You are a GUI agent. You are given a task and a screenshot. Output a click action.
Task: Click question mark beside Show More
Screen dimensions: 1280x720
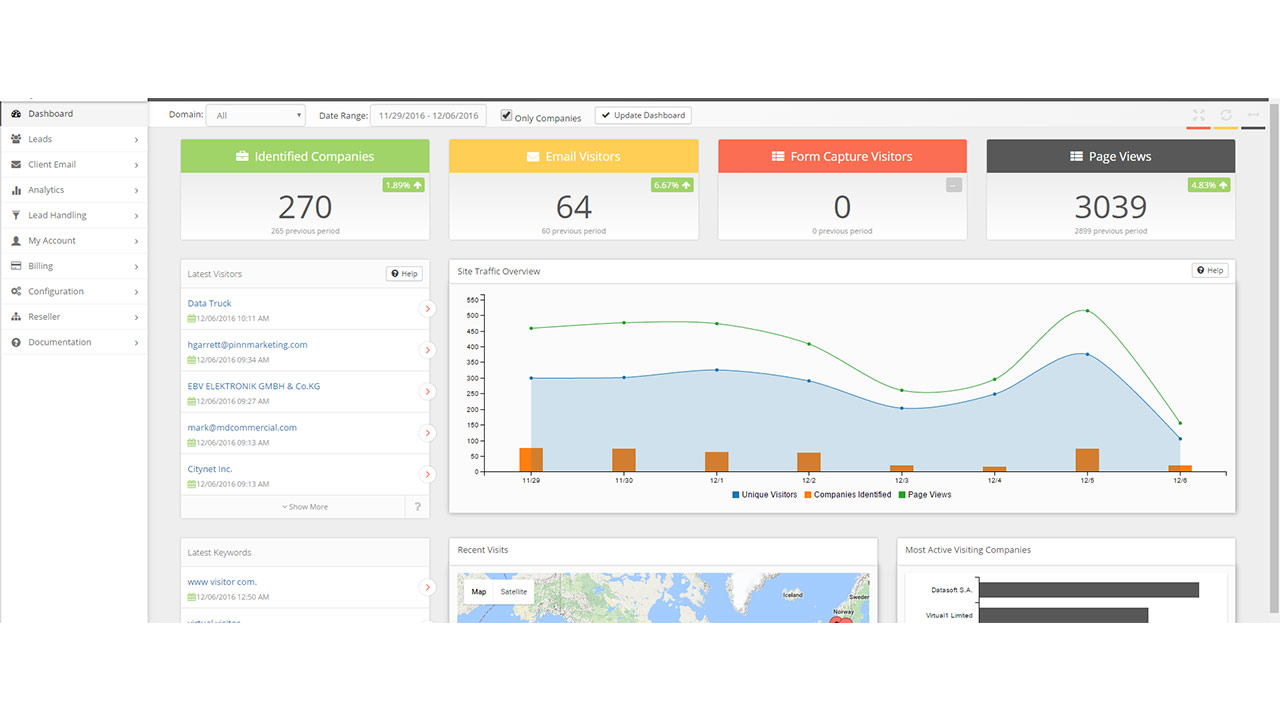point(417,507)
